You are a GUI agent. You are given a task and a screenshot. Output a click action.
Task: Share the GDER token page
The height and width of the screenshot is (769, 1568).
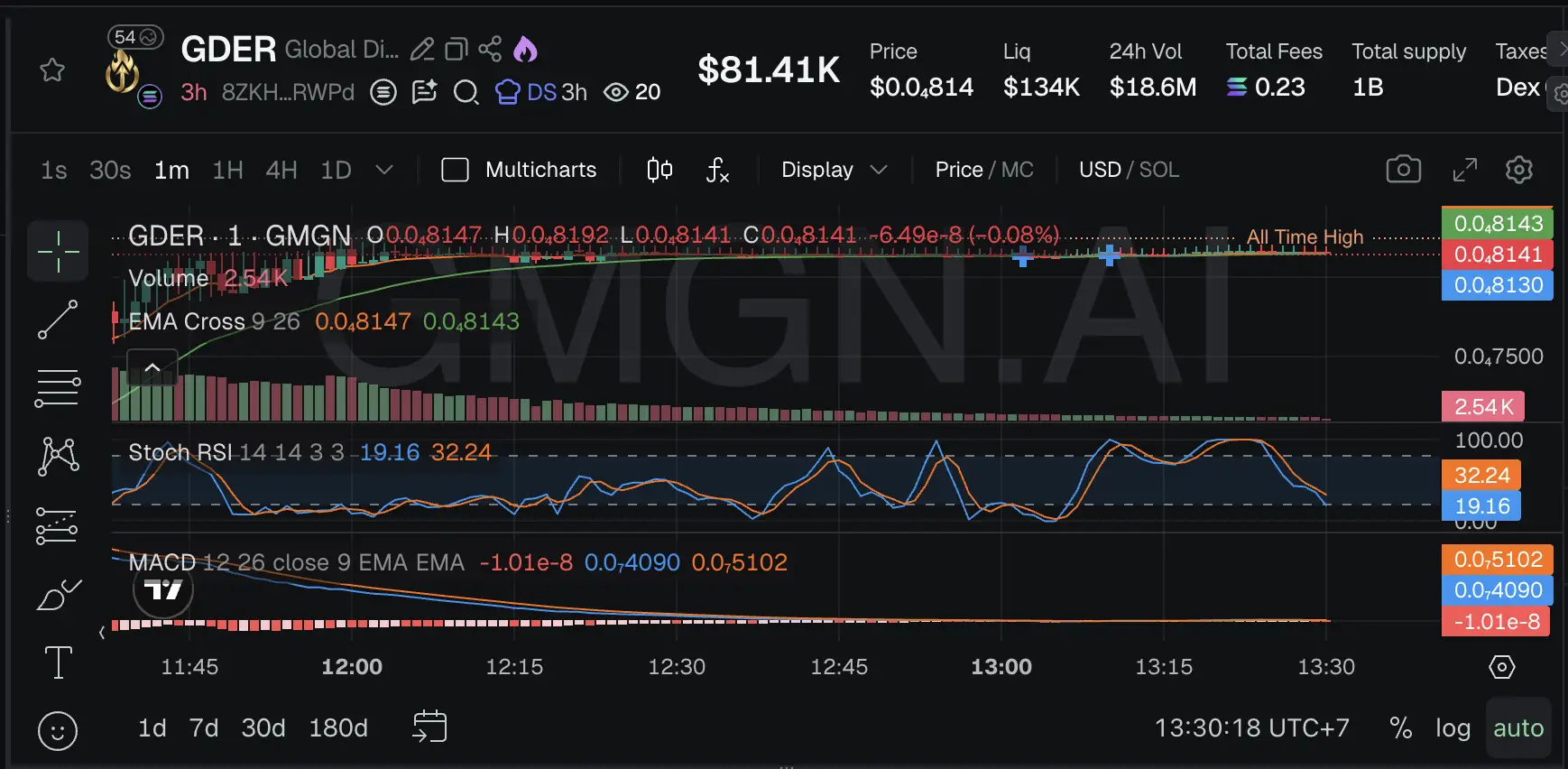pos(490,49)
